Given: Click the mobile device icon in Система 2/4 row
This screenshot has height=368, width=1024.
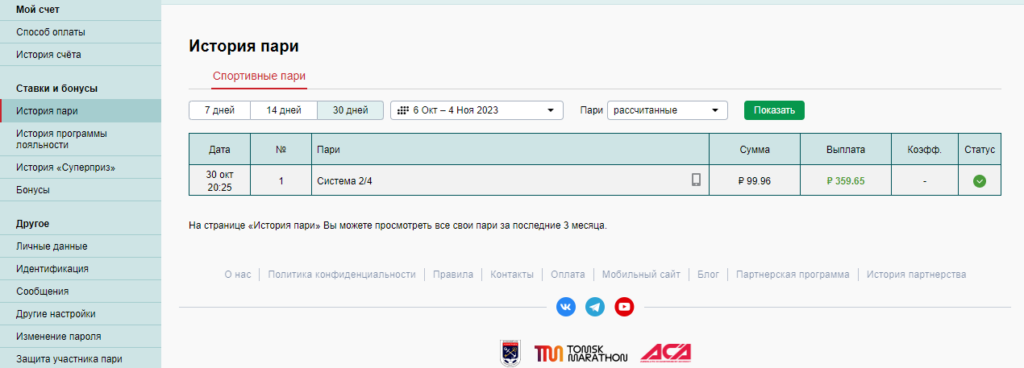Looking at the screenshot, I should (696, 180).
